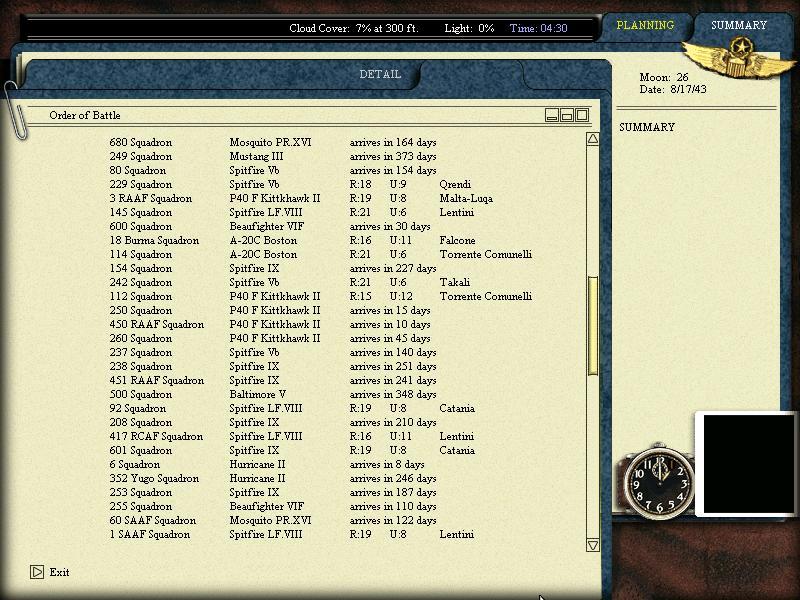Click the Exit label
Image resolution: width=800 pixels, height=600 pixels.
59,572
